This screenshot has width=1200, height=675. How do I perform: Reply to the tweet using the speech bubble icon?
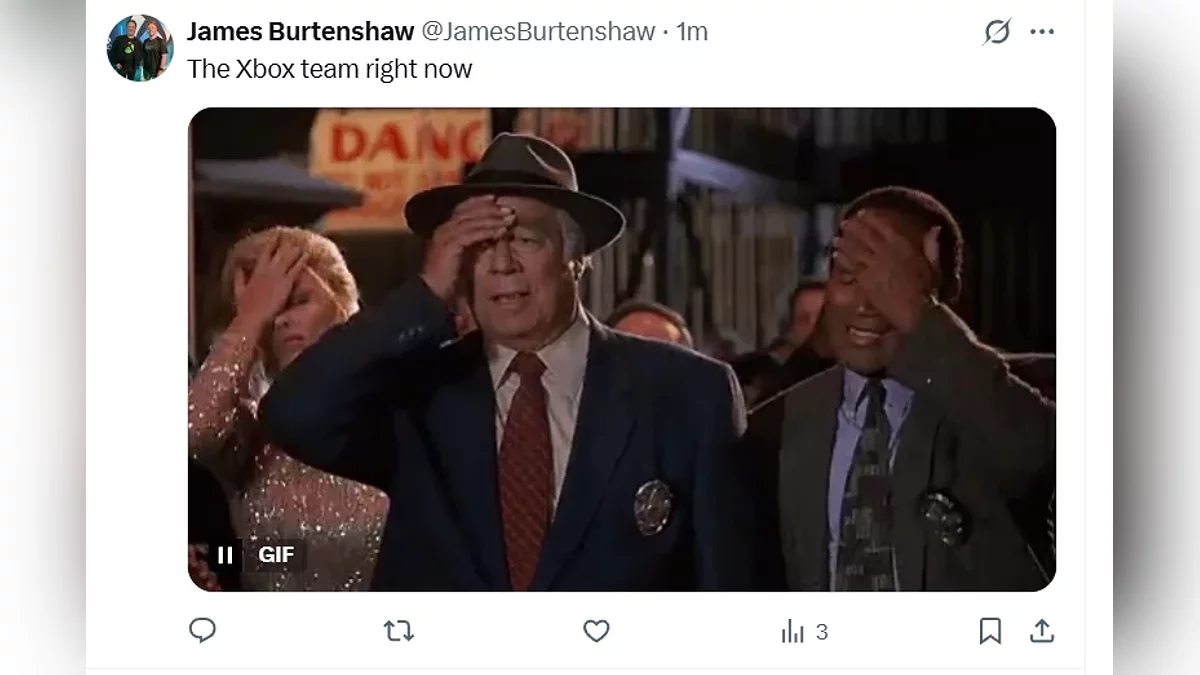pos(202,630)
